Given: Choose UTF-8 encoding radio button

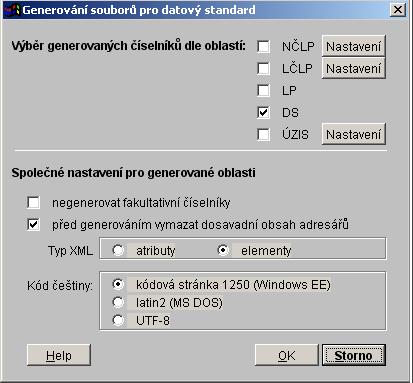Looking at the screenshot, I should (118, 321).
